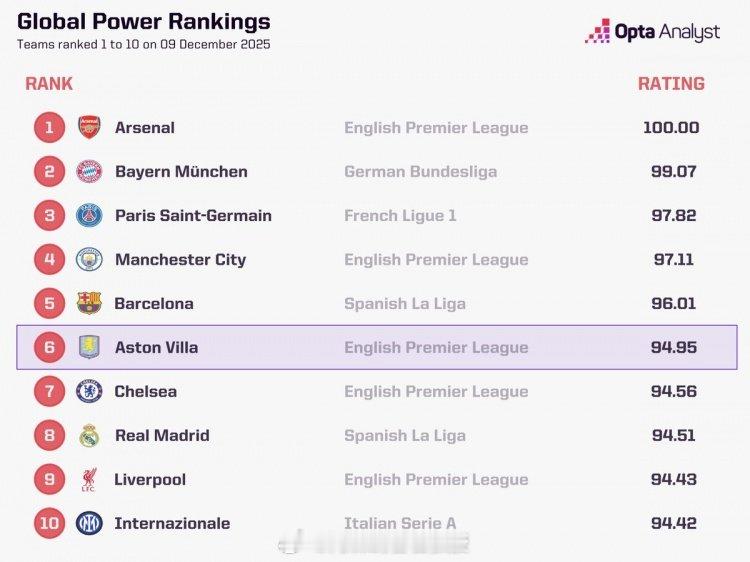Image resolution: width=750 pixels, height=562 pixels.
Task: Select the Aston Villa crest icon
Action: point(89,347)
